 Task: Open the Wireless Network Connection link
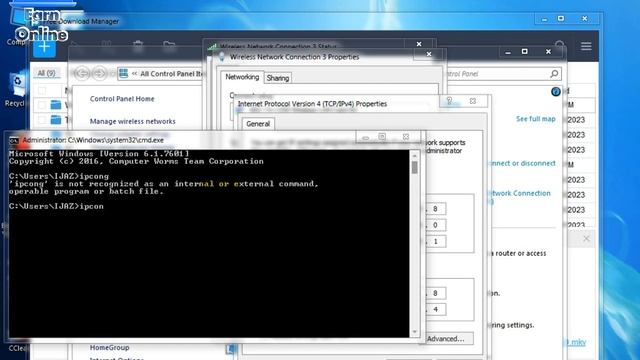click(x=520, y=193)
